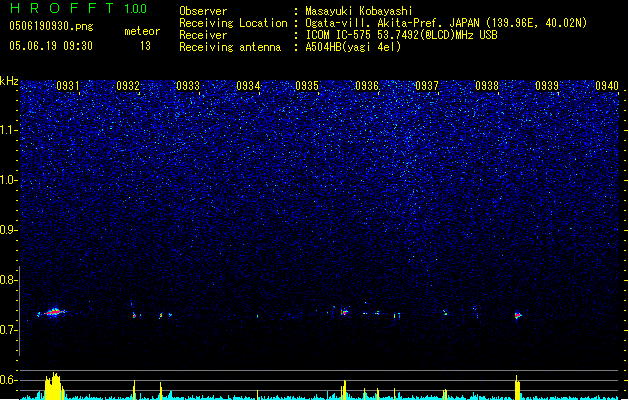
Task: Select the ICOM IC-575 receiver description
Action: pyautogui.click(x=402, y=35)
